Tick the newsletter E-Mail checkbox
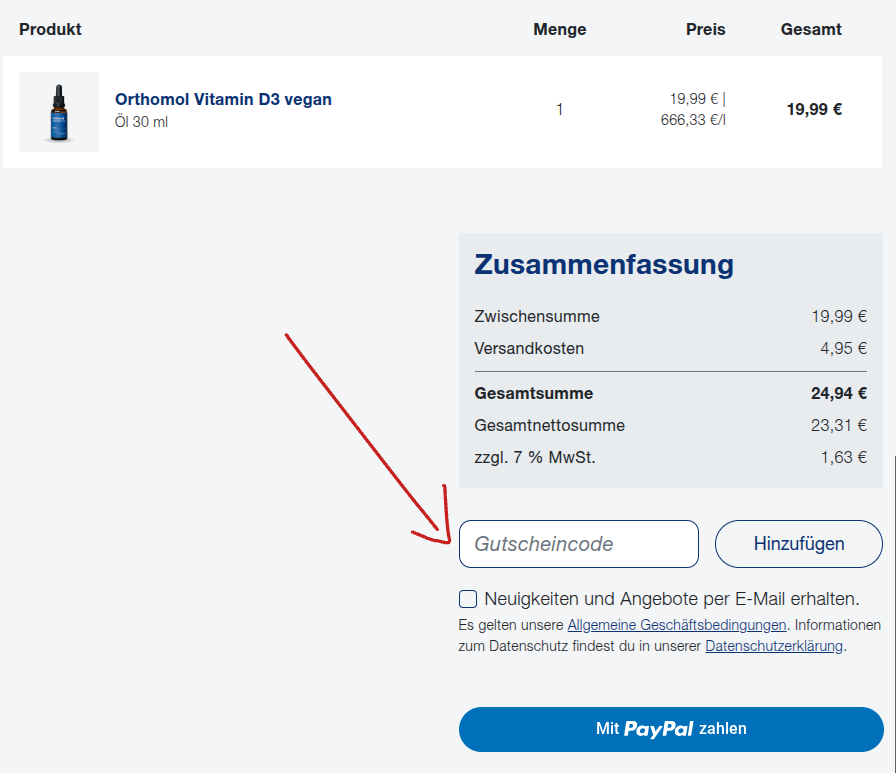 click(468, 599)
